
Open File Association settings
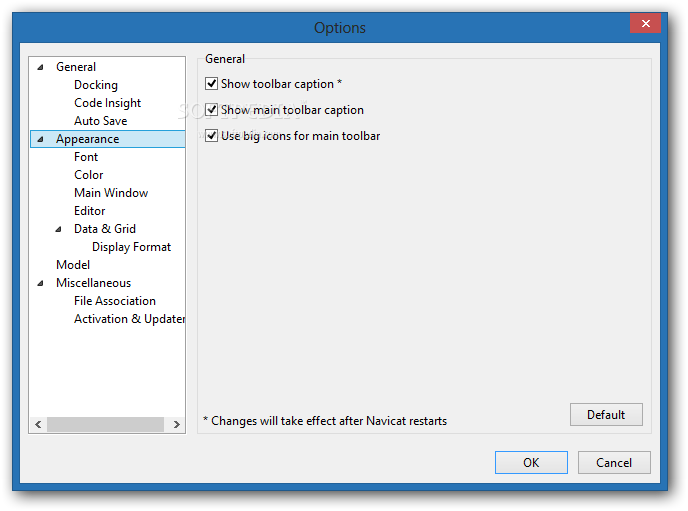tap(115, 301)
